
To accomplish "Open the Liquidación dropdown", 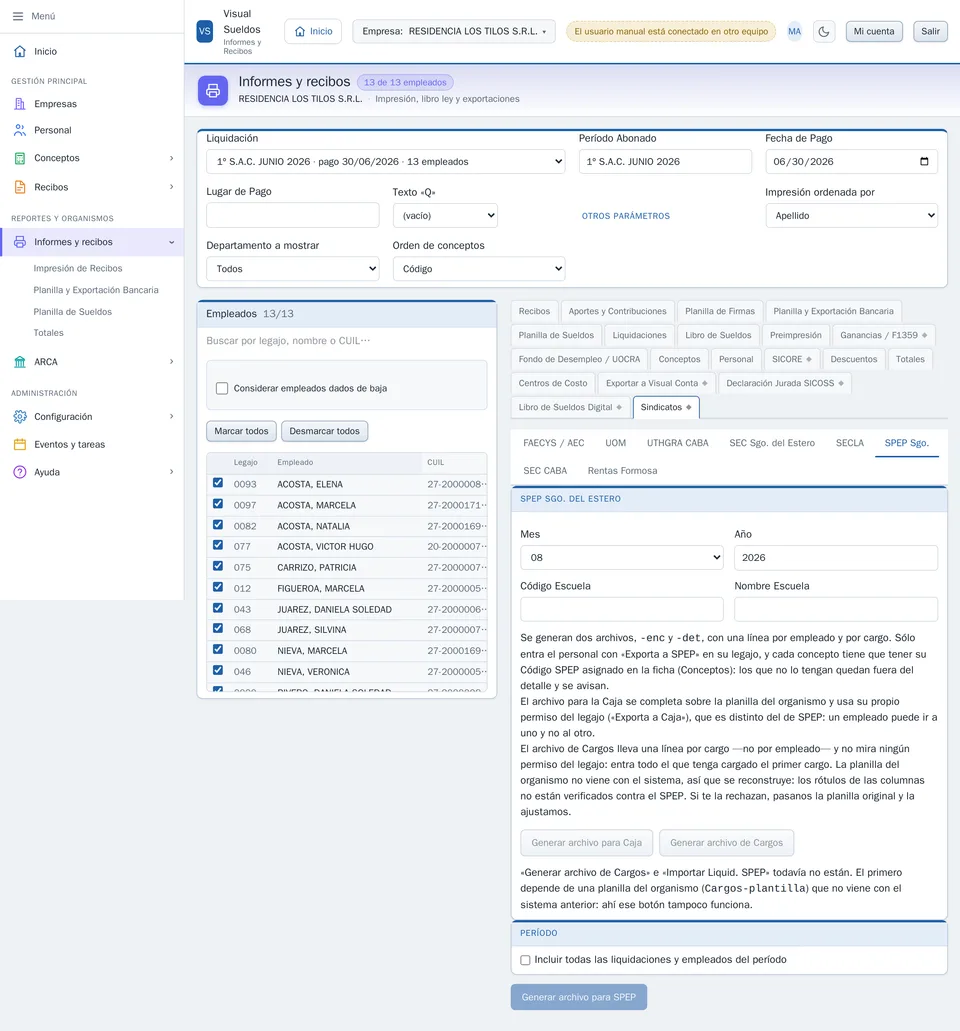I will point(385,162).
